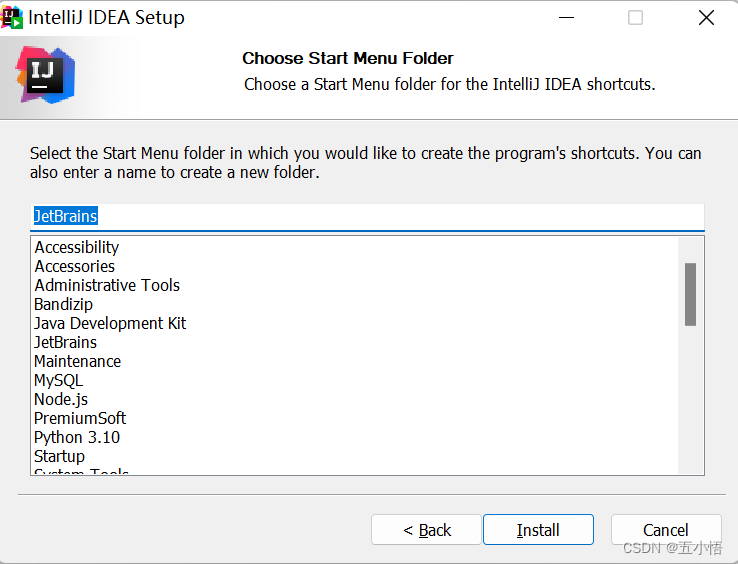The width and height of the screenshot is (738, 564).
Task: Select Accessibility in the folder list
Action: point(77,247)
